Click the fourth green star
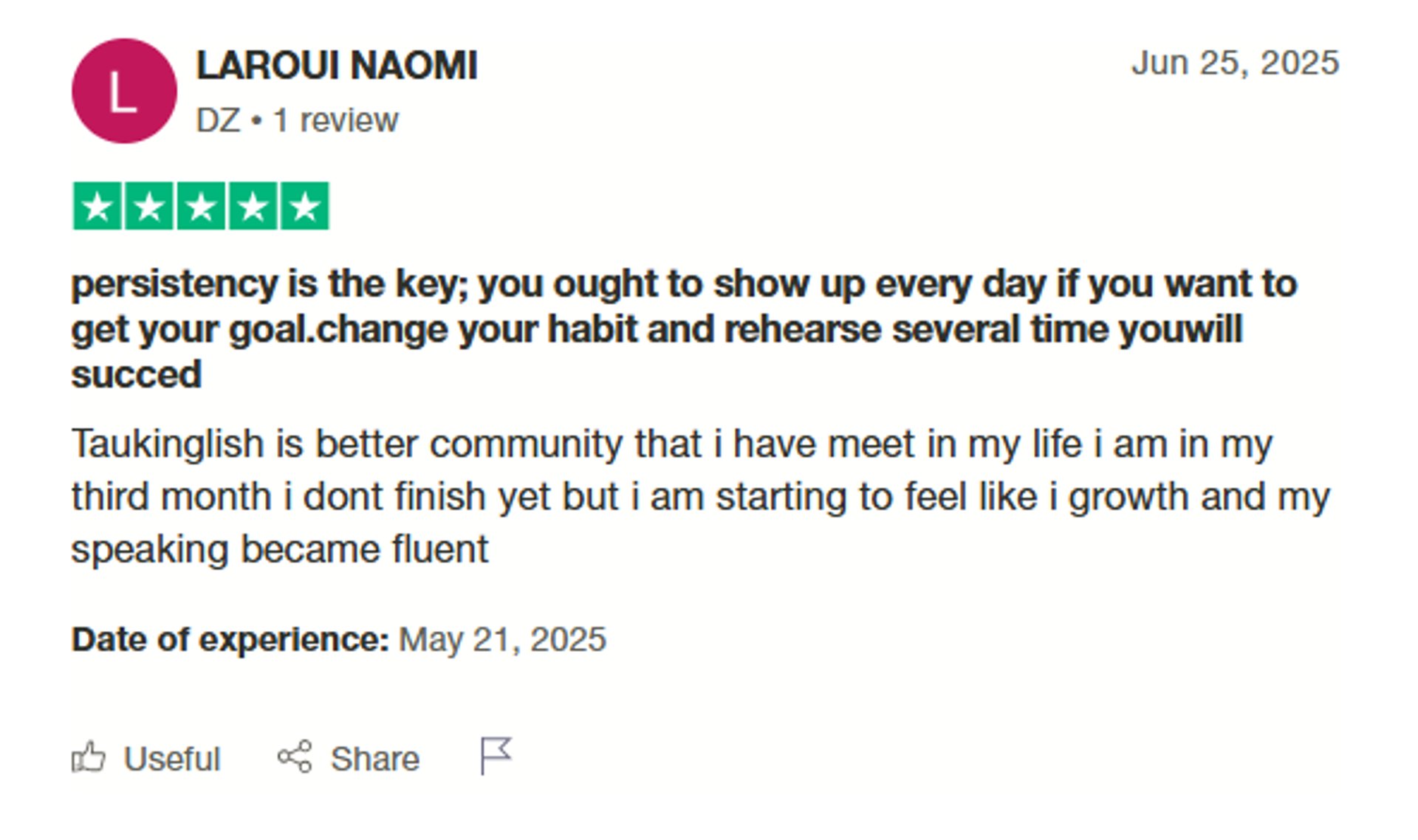 pos(253,207)
